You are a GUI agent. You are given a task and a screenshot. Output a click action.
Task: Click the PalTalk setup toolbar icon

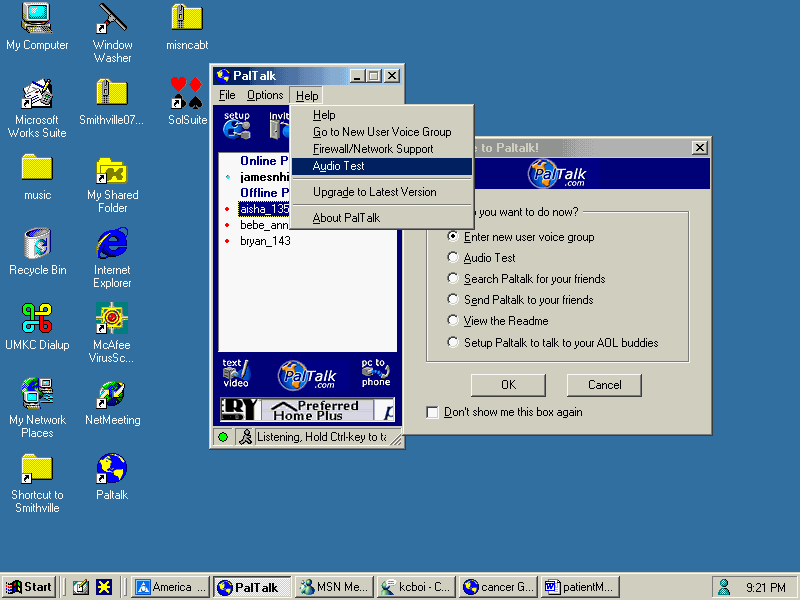[237, 125]
